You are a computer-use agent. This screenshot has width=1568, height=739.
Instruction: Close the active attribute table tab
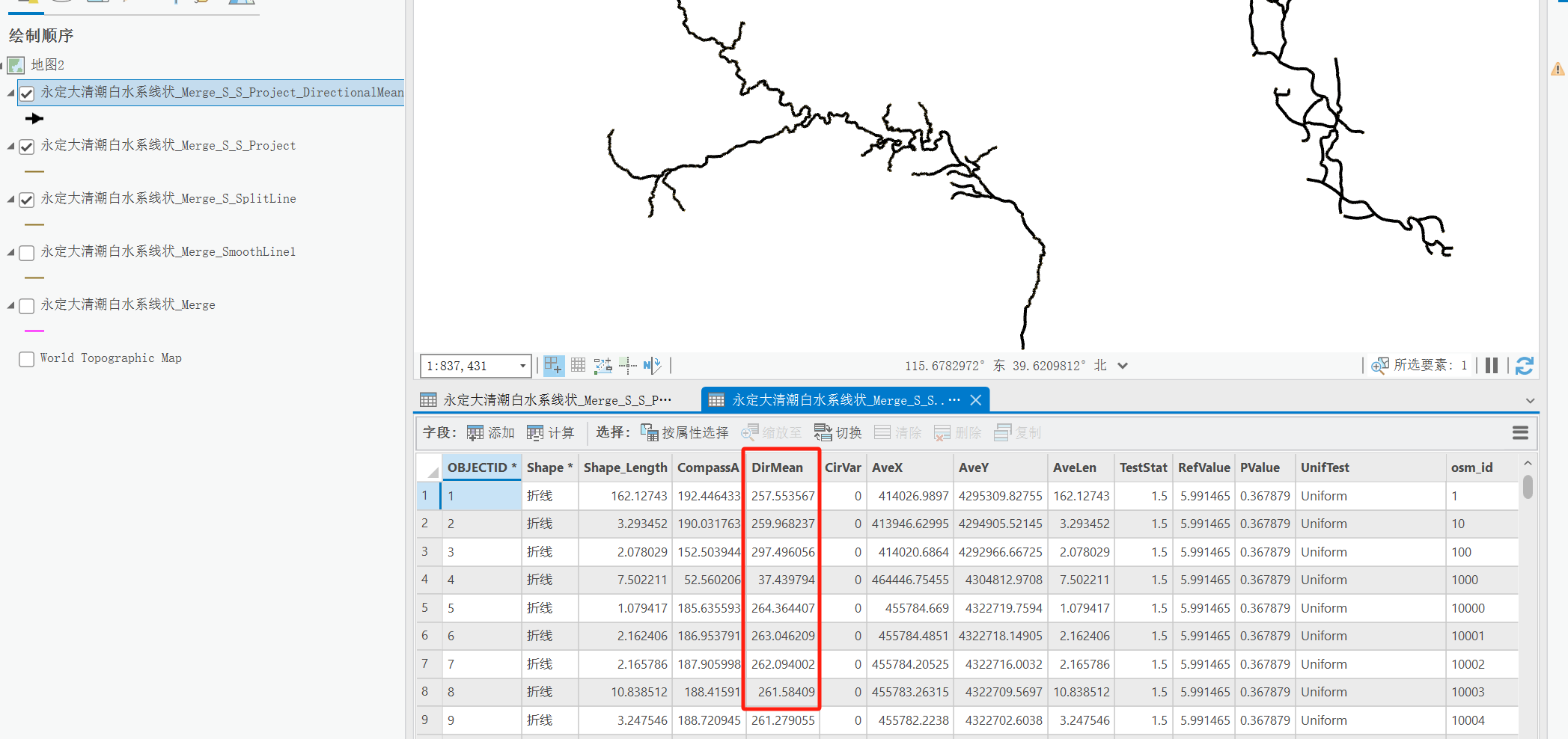(976, 400)
